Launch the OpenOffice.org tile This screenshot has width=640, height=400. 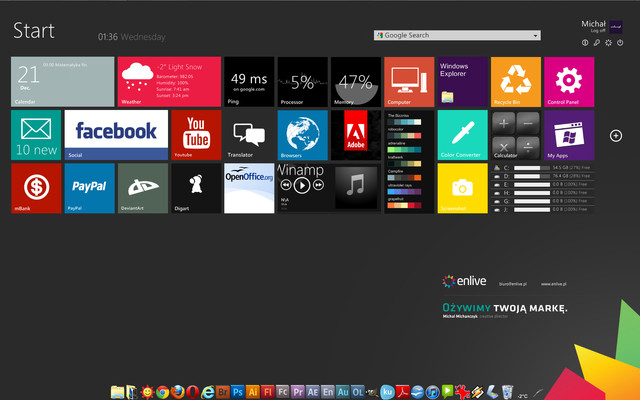(249, 188)
